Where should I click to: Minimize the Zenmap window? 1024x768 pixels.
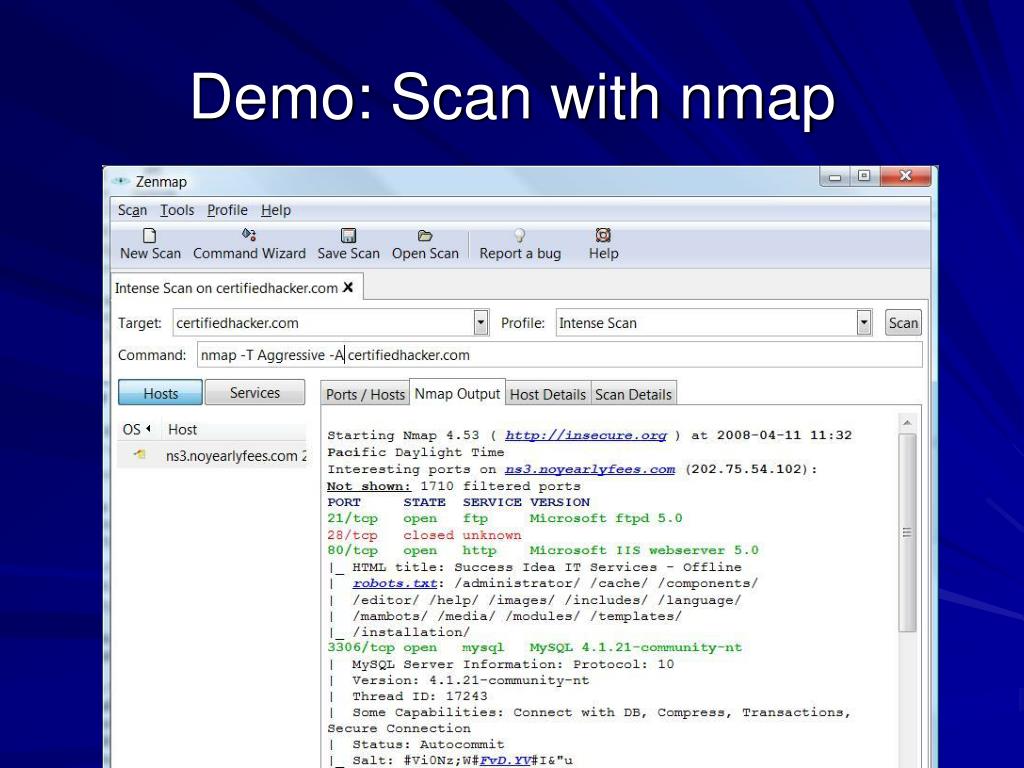835,176
